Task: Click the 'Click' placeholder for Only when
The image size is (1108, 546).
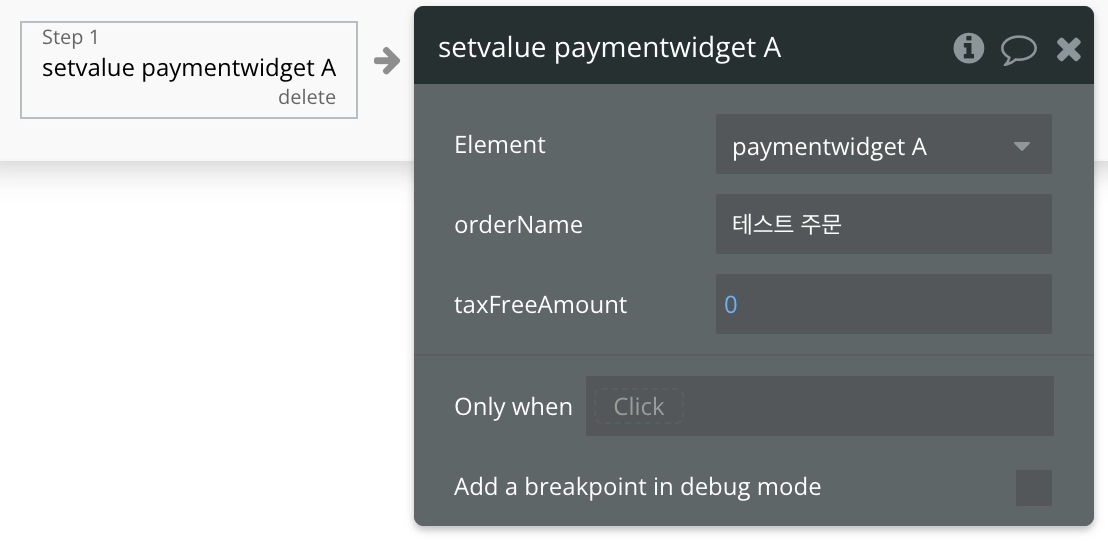Action: [638, 407]
